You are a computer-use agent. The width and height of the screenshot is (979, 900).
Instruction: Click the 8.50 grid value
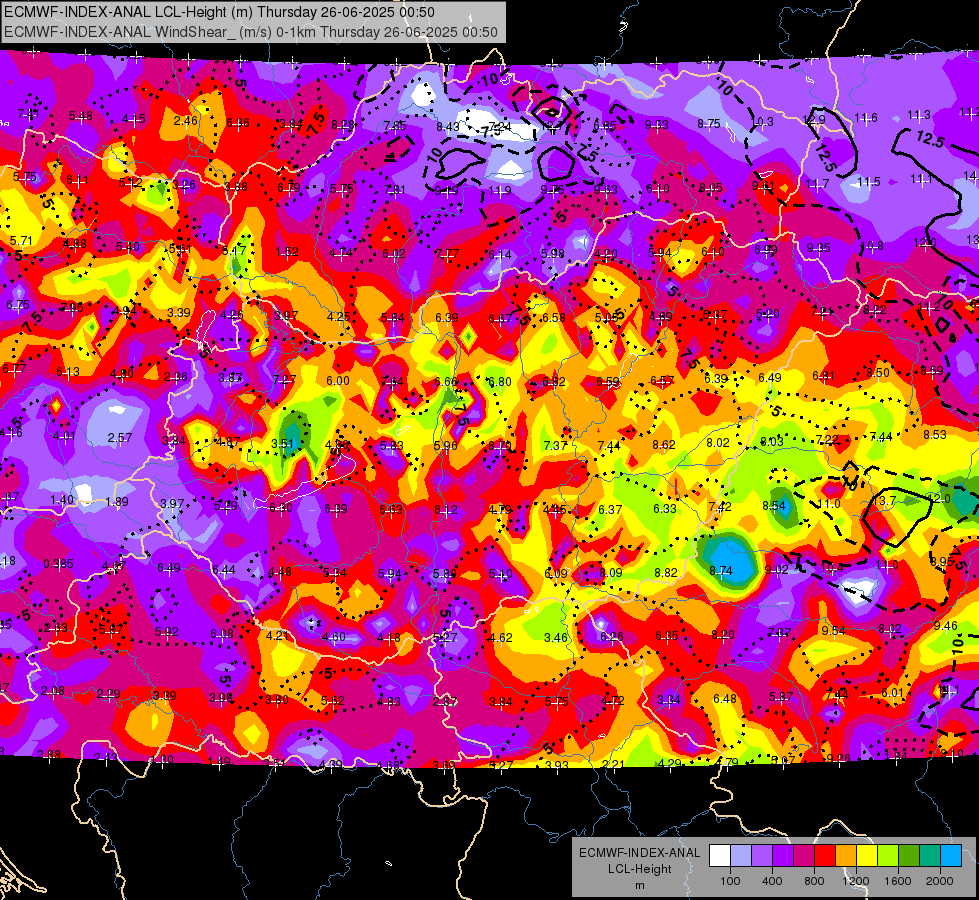coord(878,373)
